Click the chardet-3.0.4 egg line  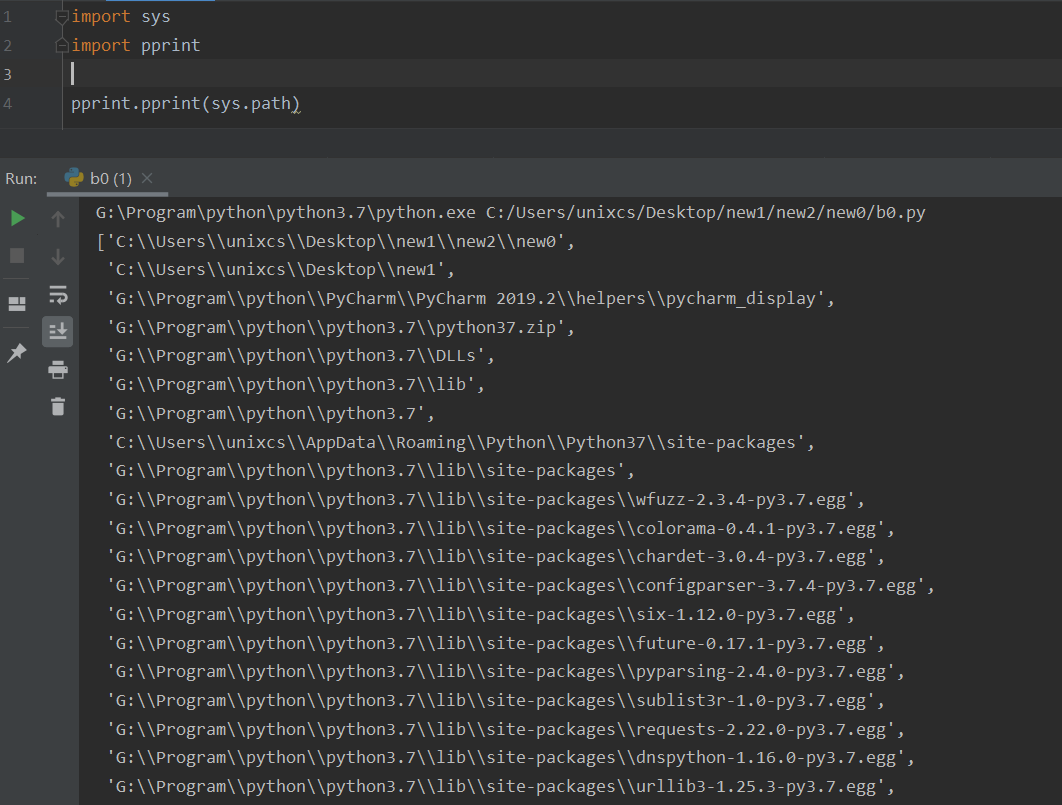pos(496,557)
